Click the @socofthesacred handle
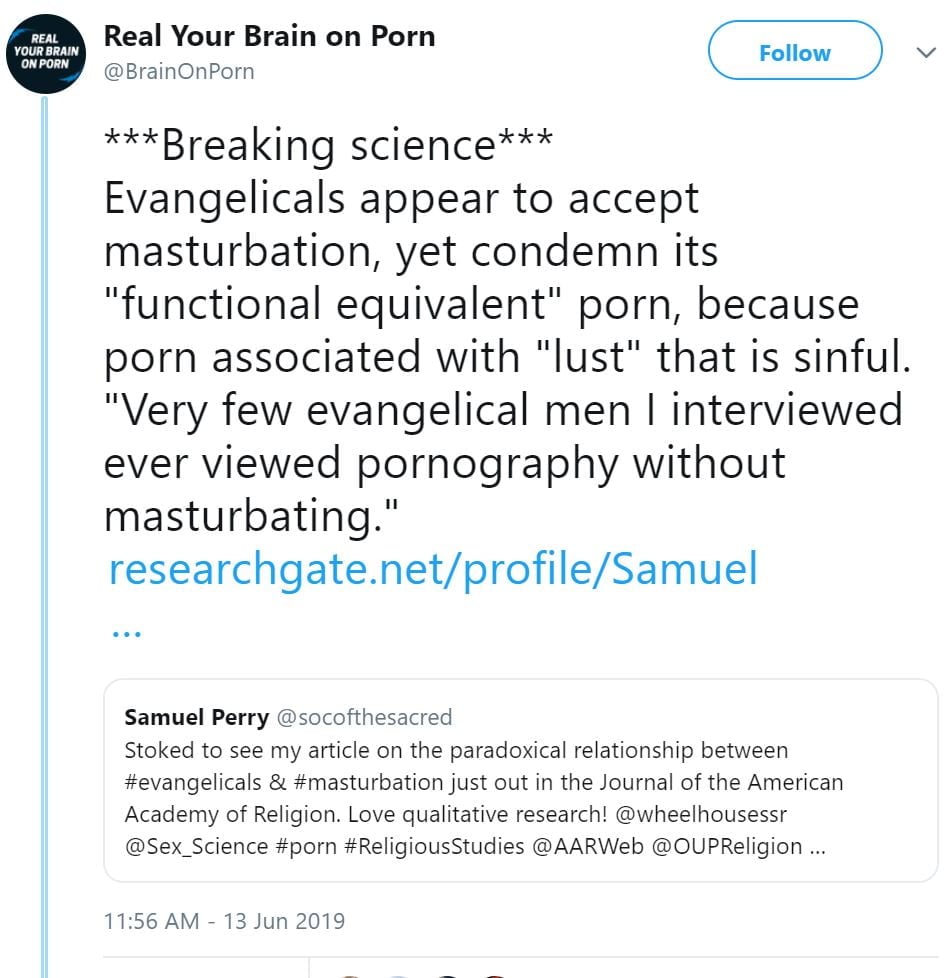 click(364, 717)
